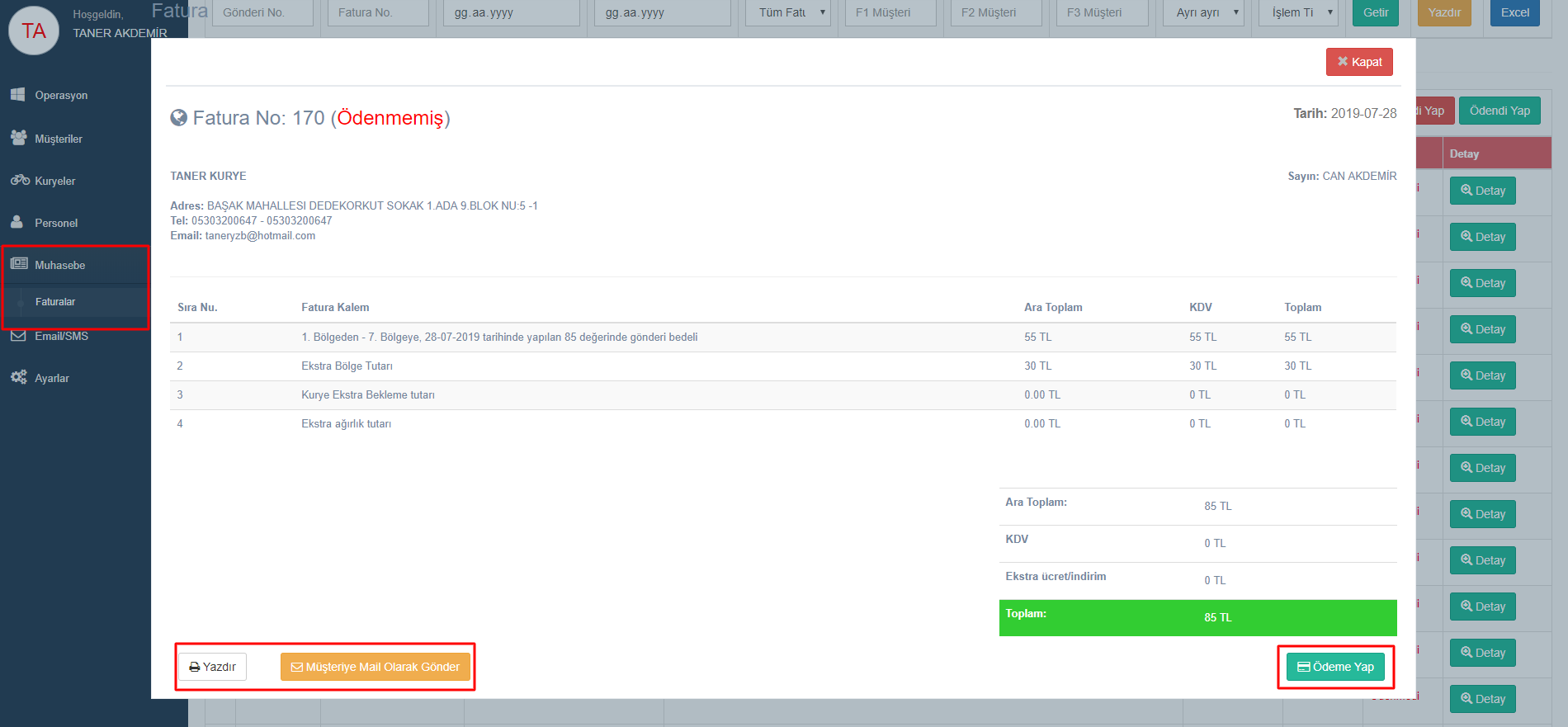
Task: Open the Kuryeler menu entry
Action: click(x=54, y=181)
